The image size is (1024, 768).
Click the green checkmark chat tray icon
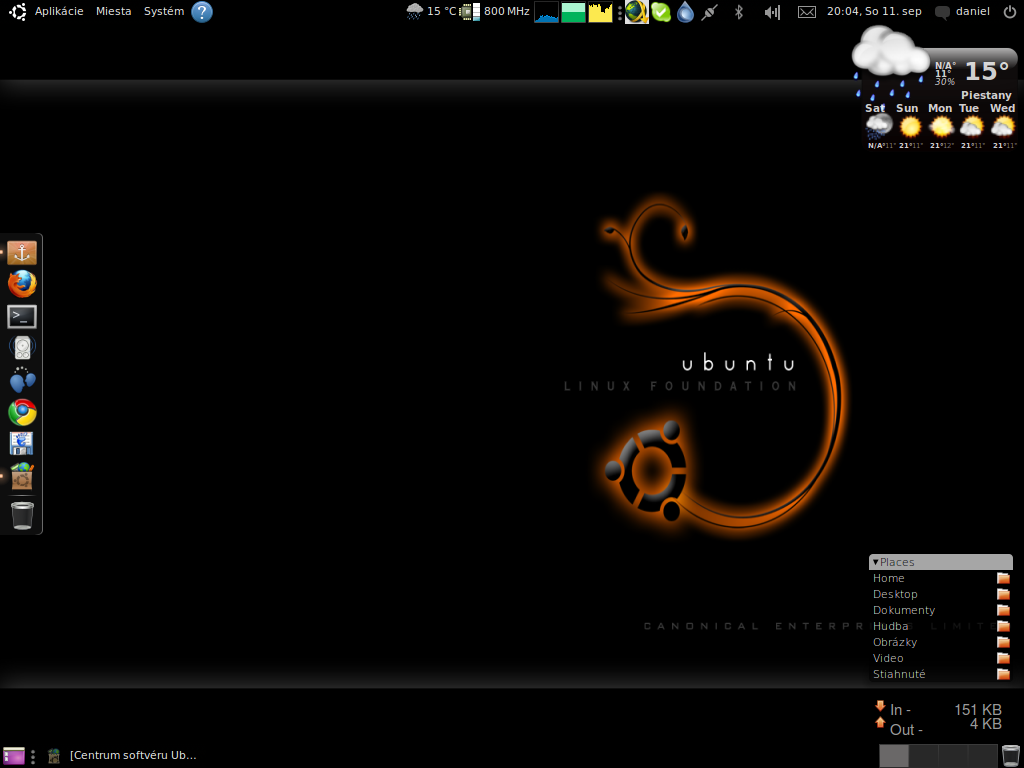(661, 12)
